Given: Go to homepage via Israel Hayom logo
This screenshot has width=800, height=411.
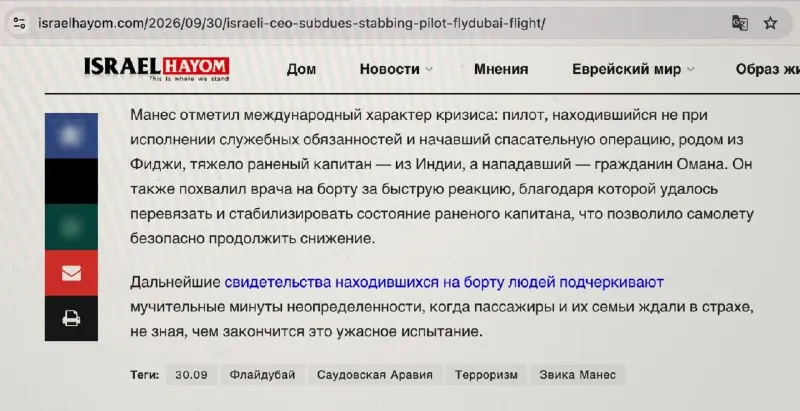Looking at the screenshot, I should 157,69.
